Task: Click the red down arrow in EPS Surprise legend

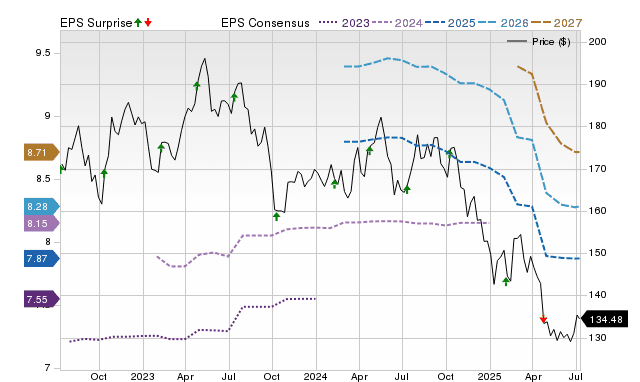Action: tap(148, 22)
